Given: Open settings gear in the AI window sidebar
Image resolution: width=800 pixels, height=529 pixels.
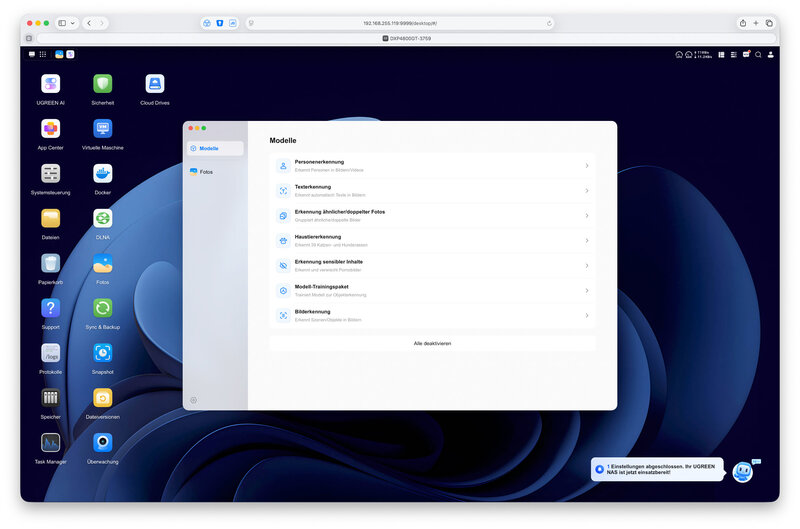Looking at the screenshot, I should 193,400.
